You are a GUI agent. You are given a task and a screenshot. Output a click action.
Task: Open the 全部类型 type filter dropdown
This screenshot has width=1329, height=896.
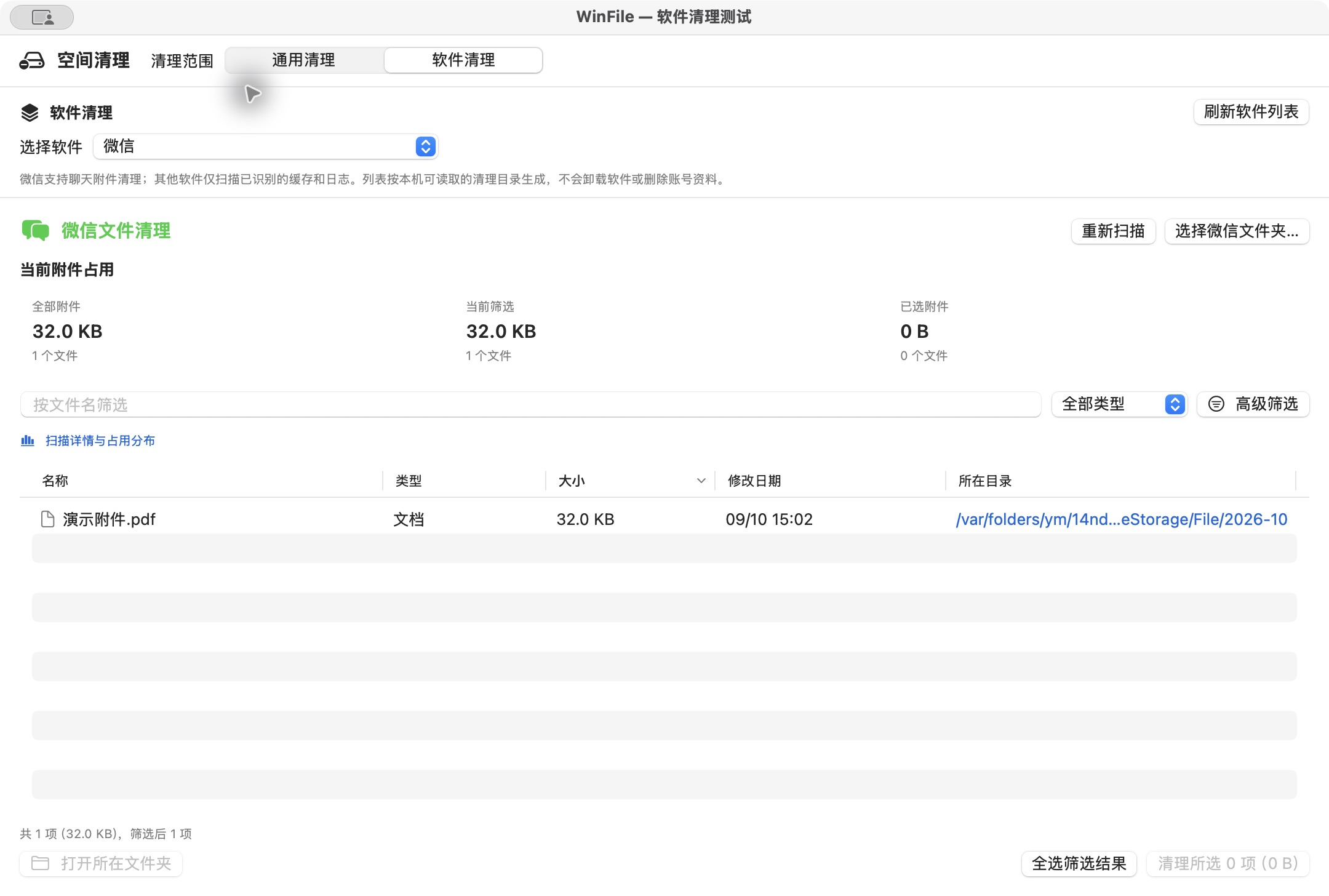(1119, 404)
